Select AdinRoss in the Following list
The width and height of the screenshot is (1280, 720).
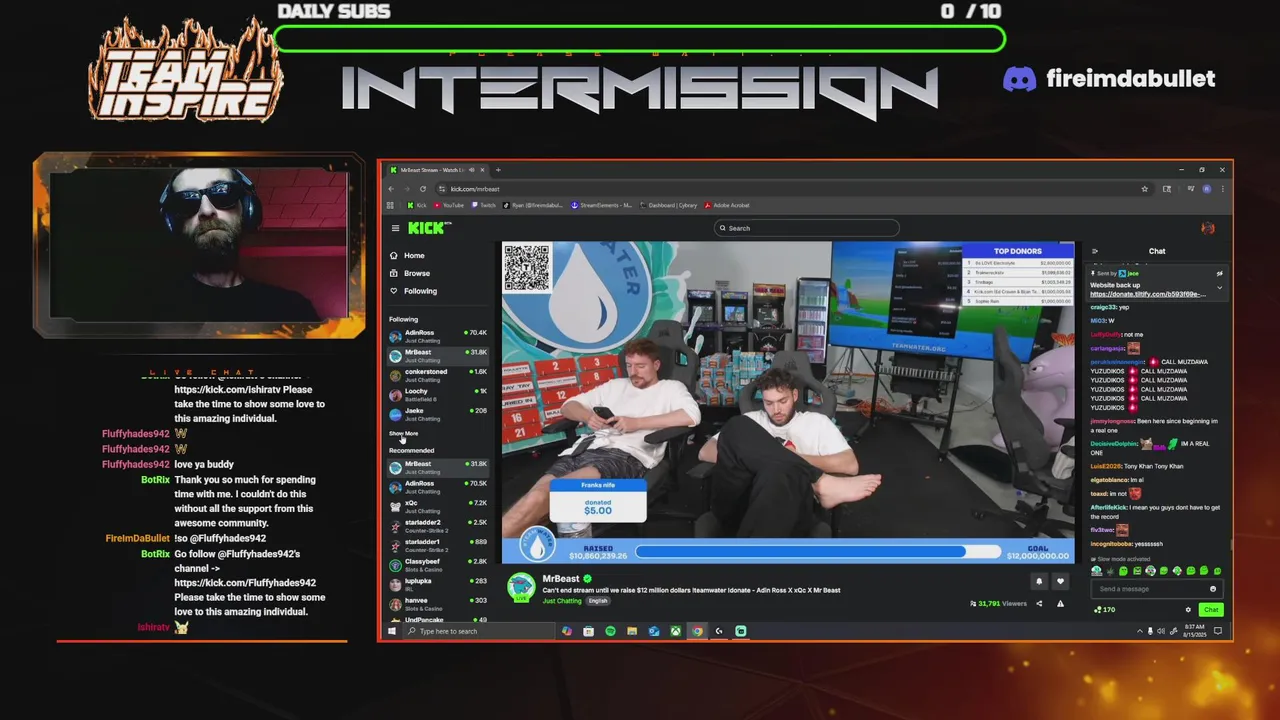pos(438,336)
